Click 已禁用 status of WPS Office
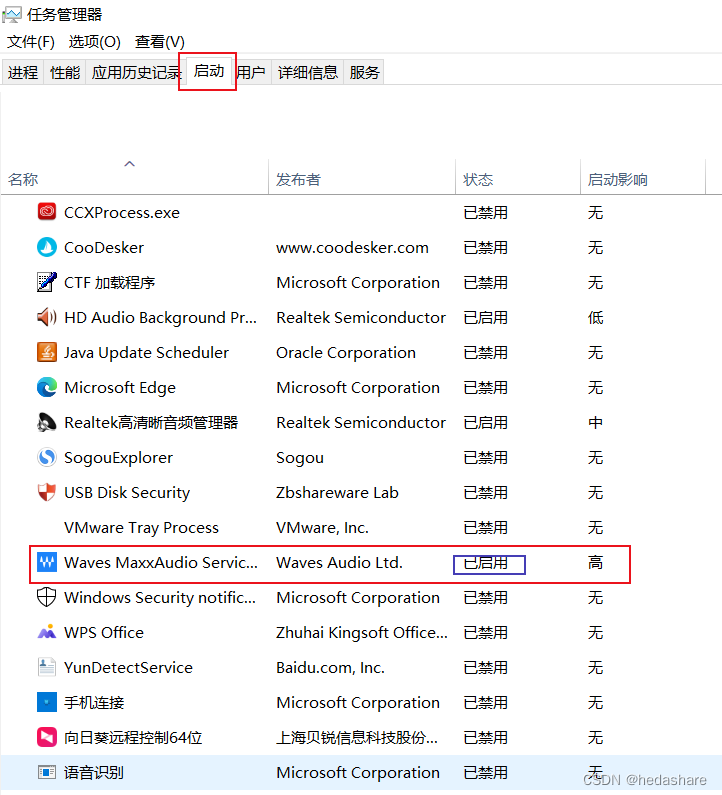The width and height of the screenshot is (722, 795). click(486, 633)
